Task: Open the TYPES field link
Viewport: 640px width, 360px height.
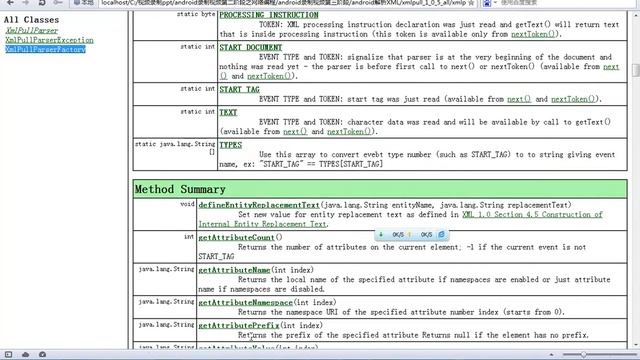Action: pos(231,145)
